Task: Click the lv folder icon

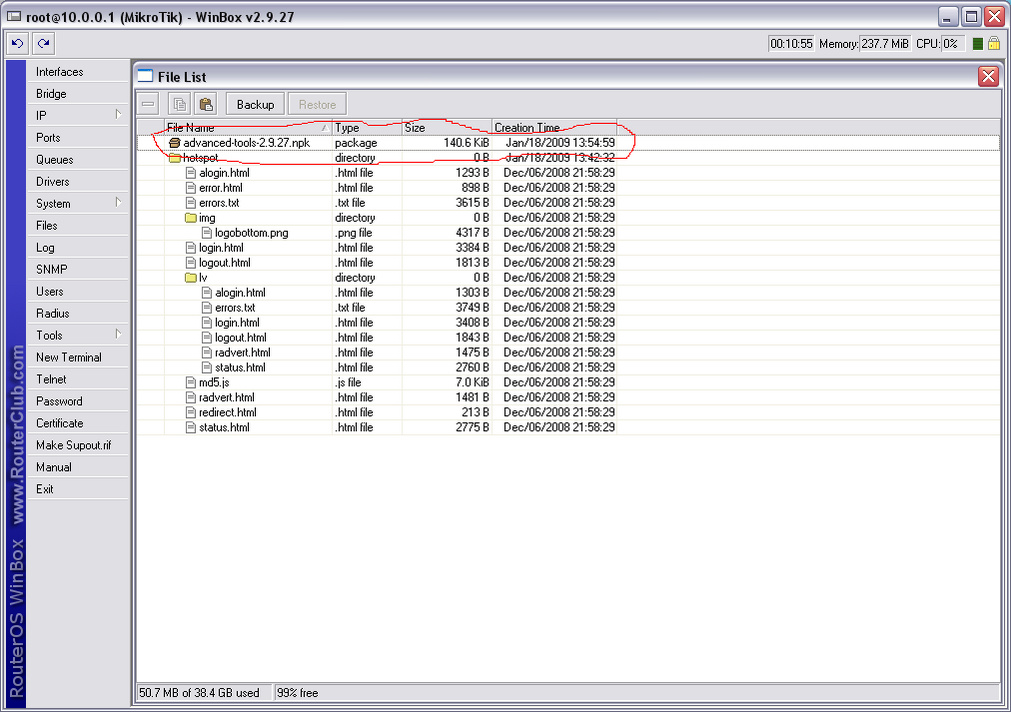Action: [190, 278]
